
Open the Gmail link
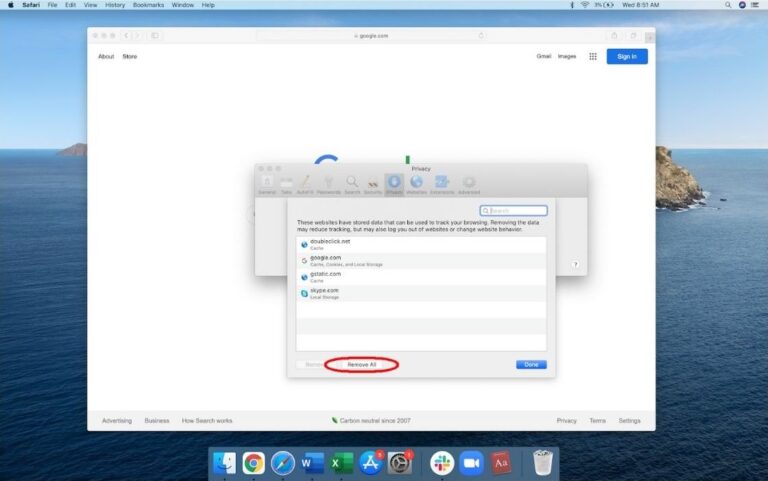(544, 56)
